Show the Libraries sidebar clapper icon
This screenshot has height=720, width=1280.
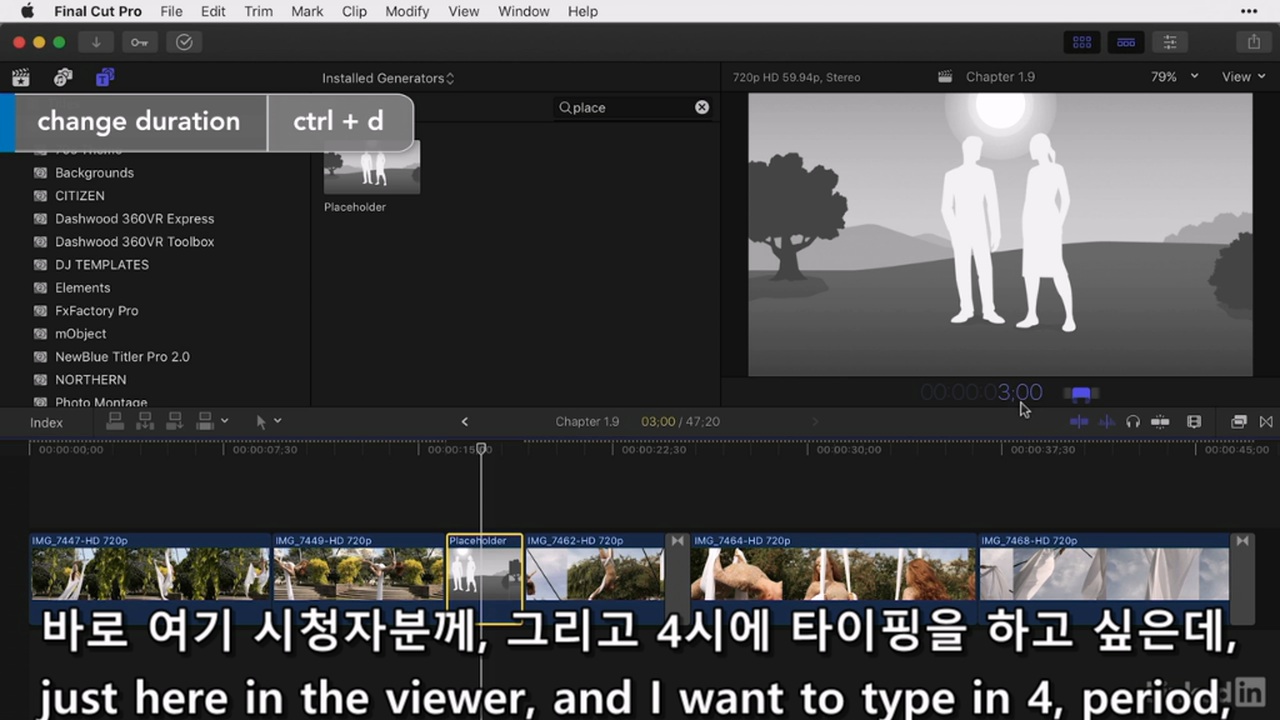20,78
